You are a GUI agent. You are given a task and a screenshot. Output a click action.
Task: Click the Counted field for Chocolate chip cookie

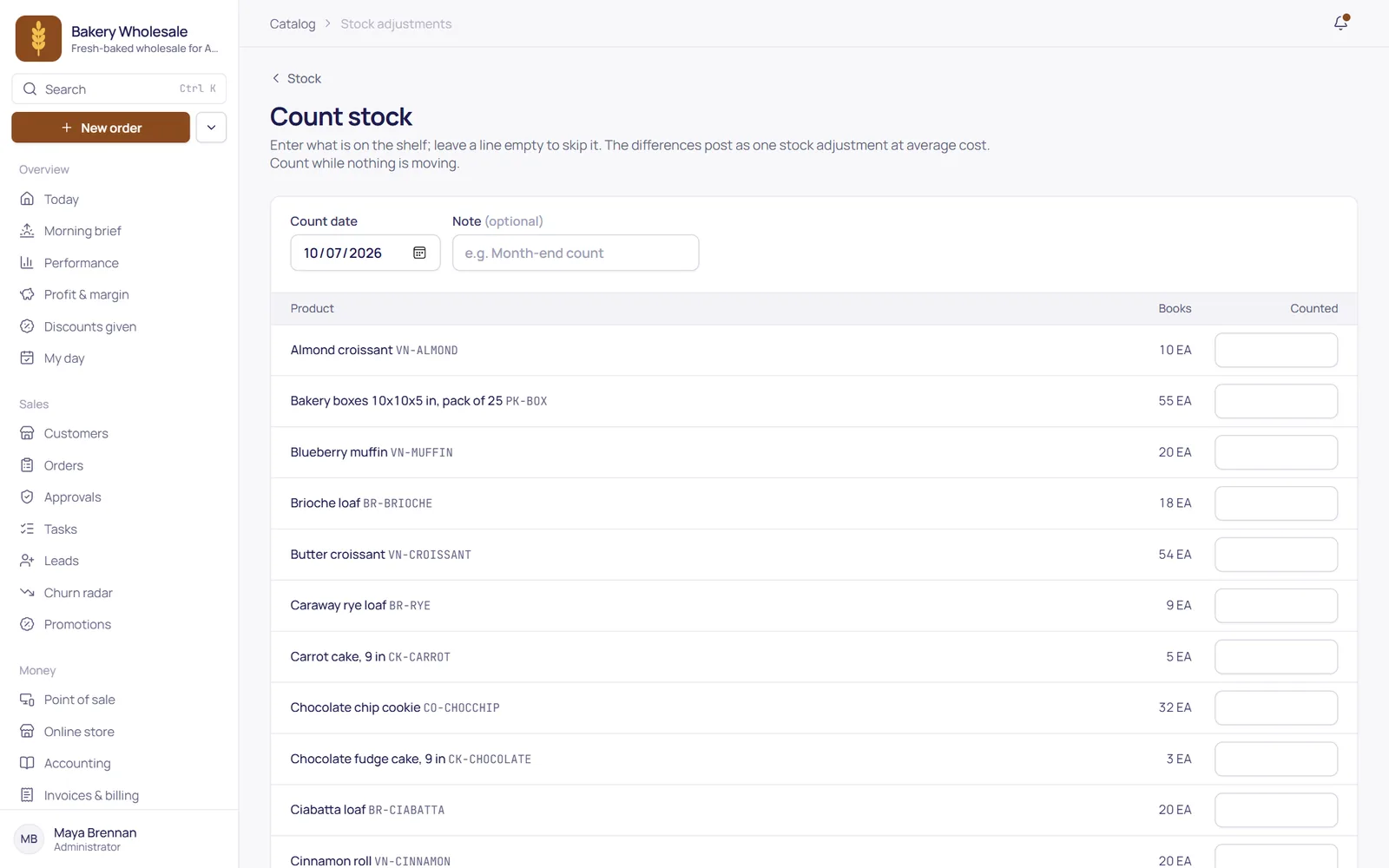1276,707
